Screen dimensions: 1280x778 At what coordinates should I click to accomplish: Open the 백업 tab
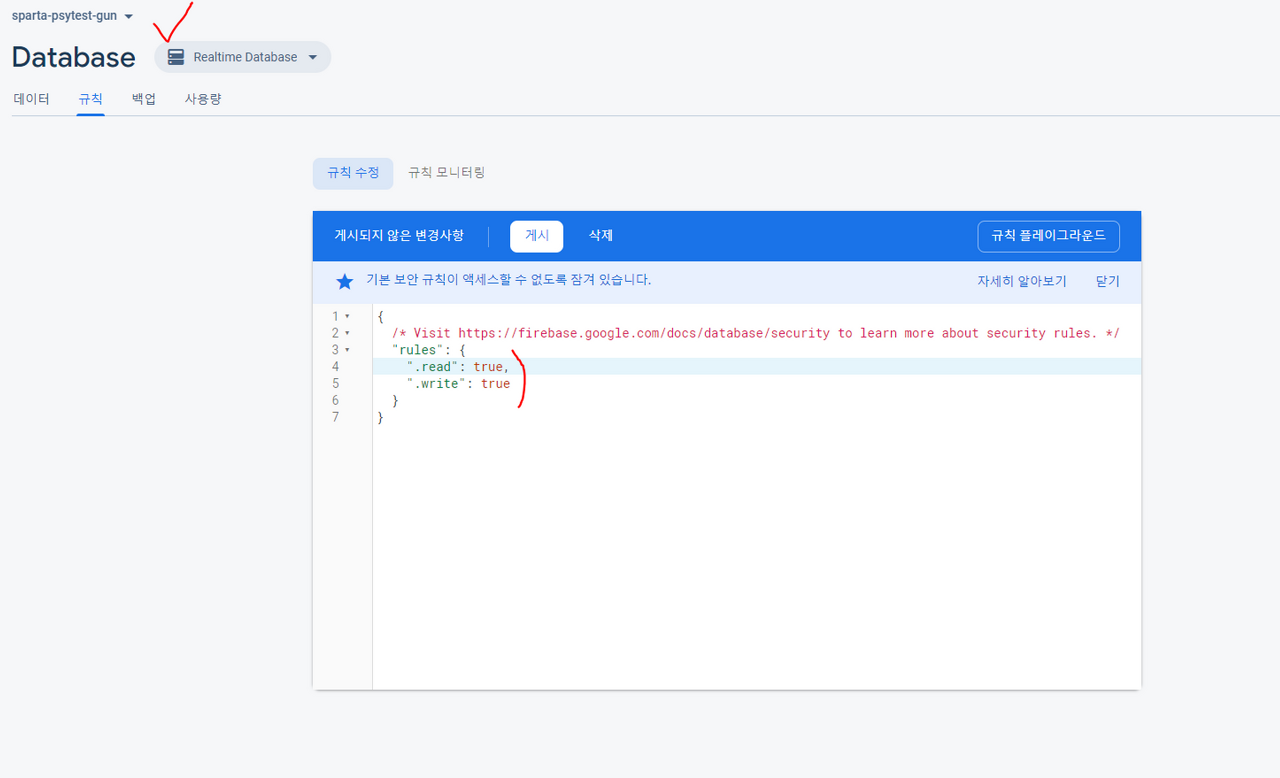144,99
